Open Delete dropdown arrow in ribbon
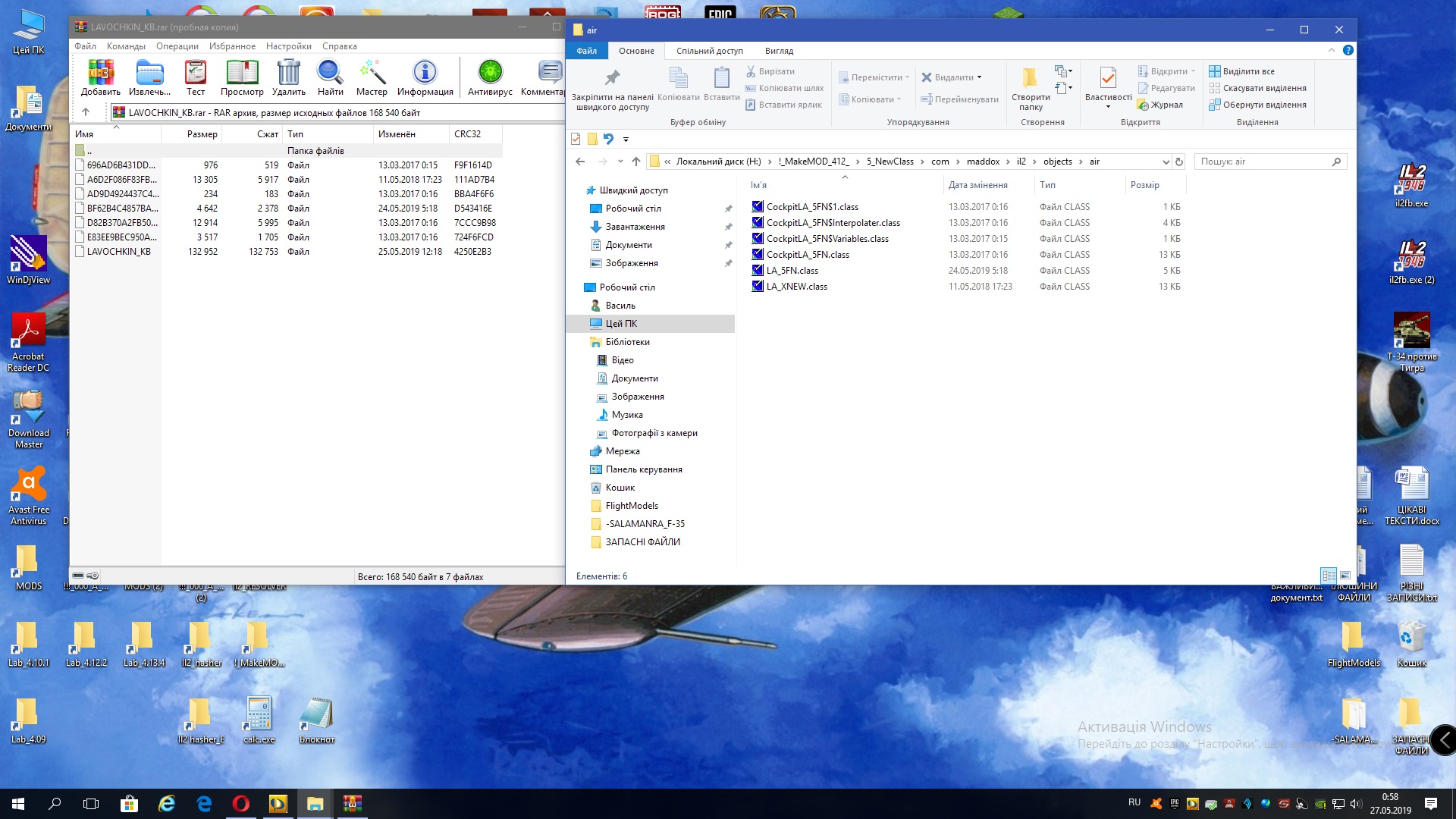 979,77
